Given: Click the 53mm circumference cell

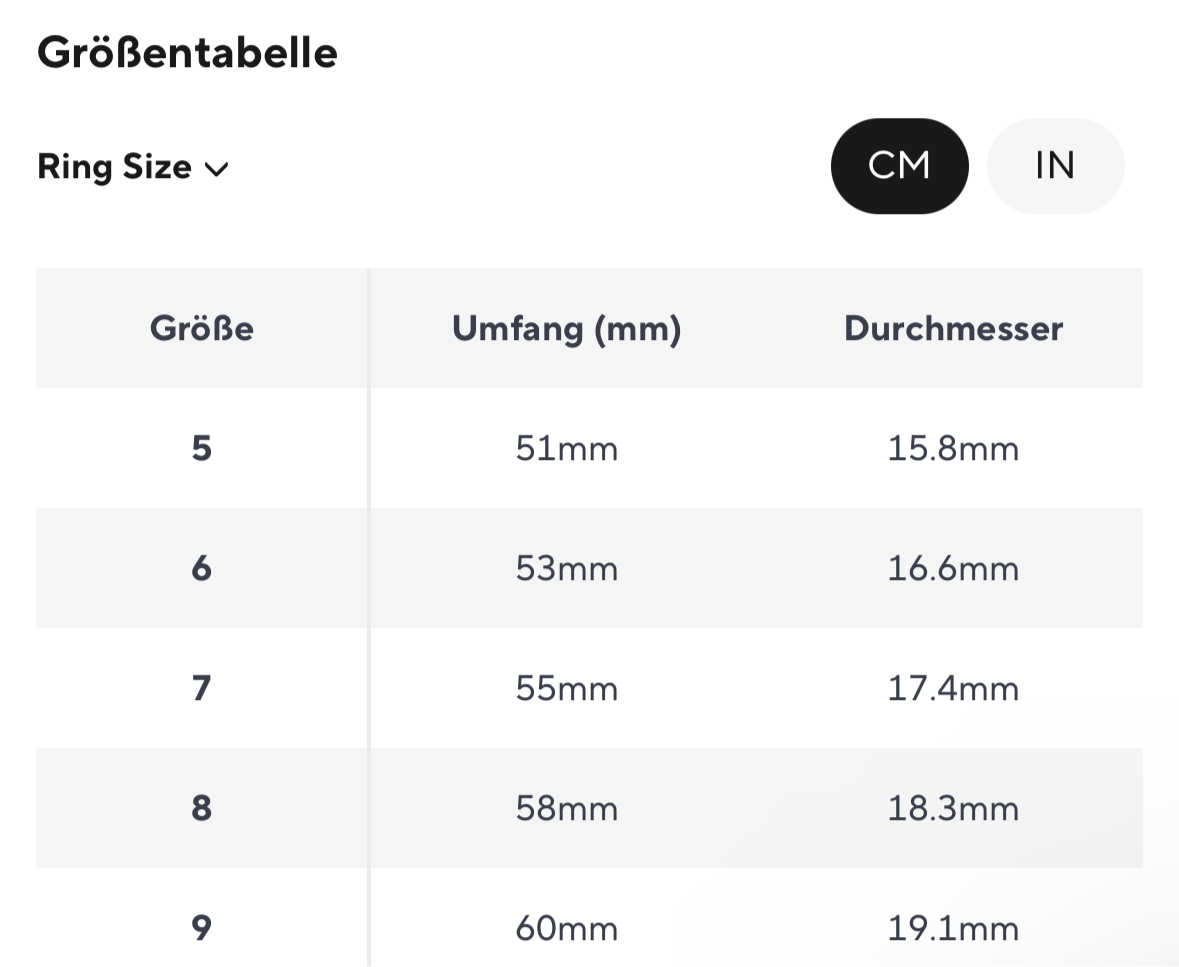Looking at the screenshot, I should point(567,568).
